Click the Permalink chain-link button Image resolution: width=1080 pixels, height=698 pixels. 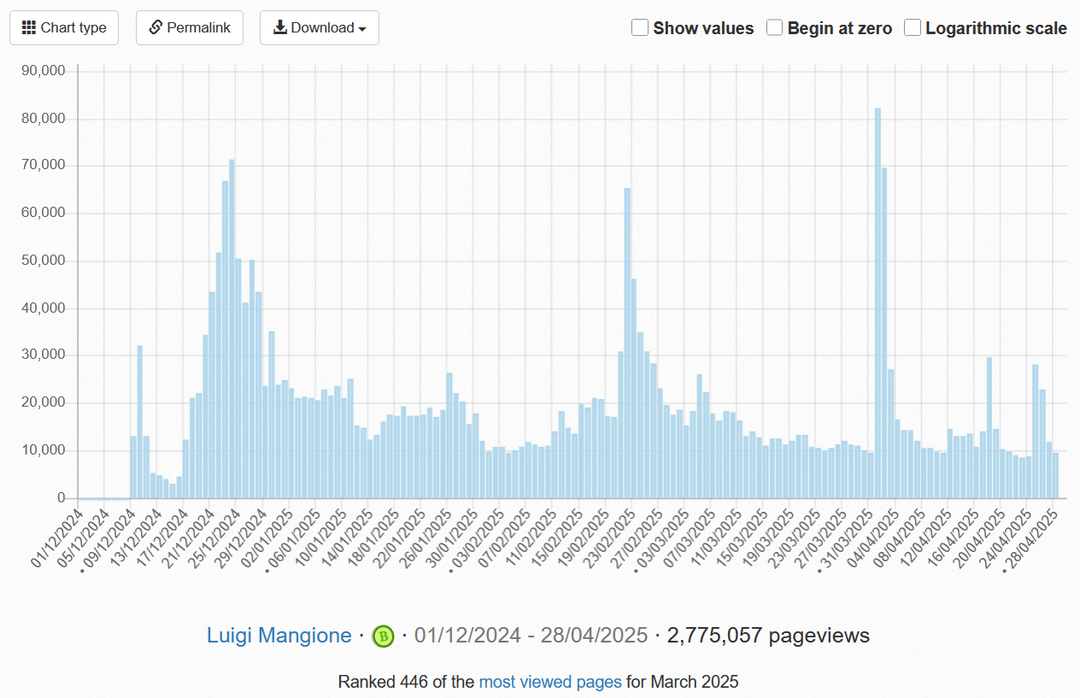[x=189, y=28]
